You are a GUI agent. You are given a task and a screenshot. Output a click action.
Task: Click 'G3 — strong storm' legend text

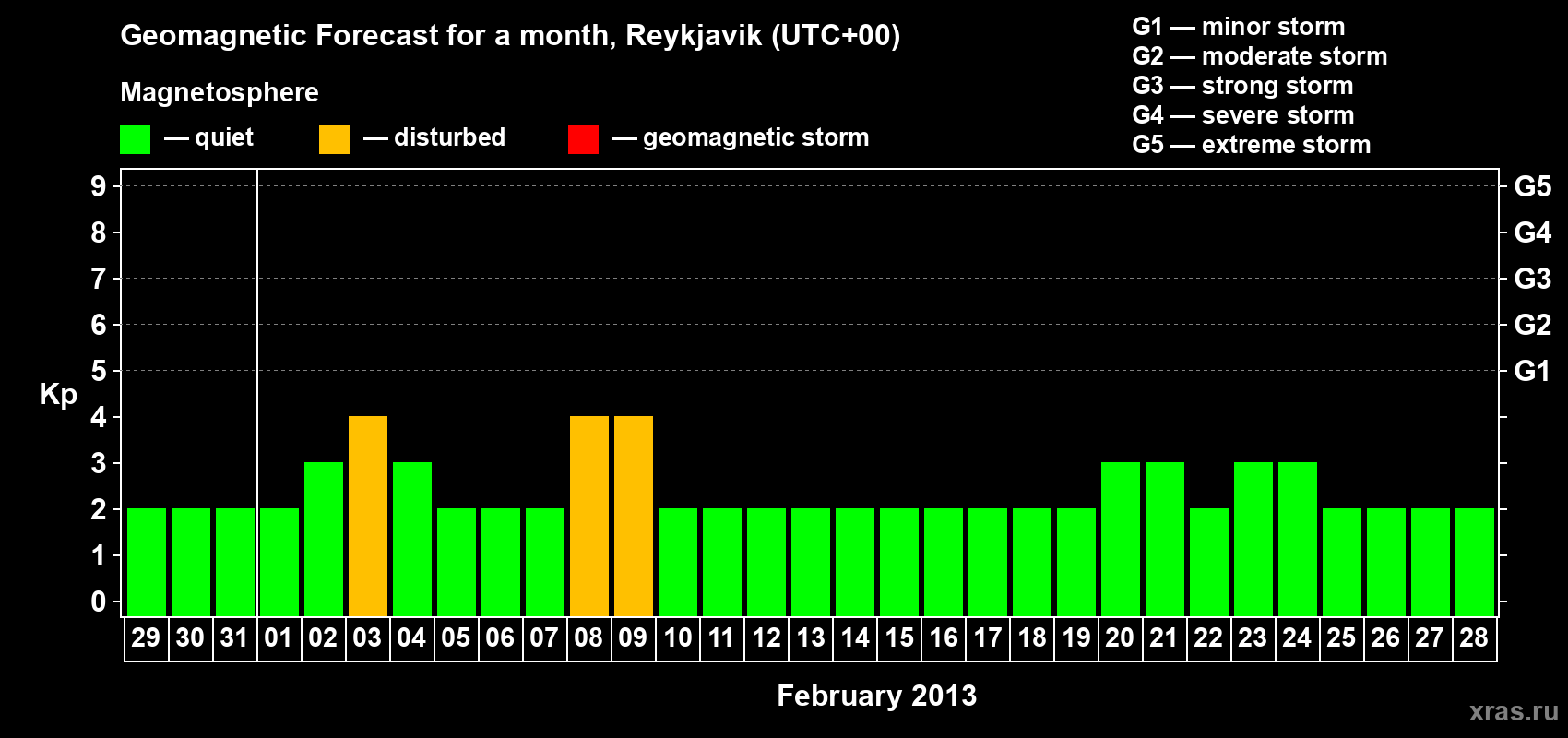pos(1243,86)
